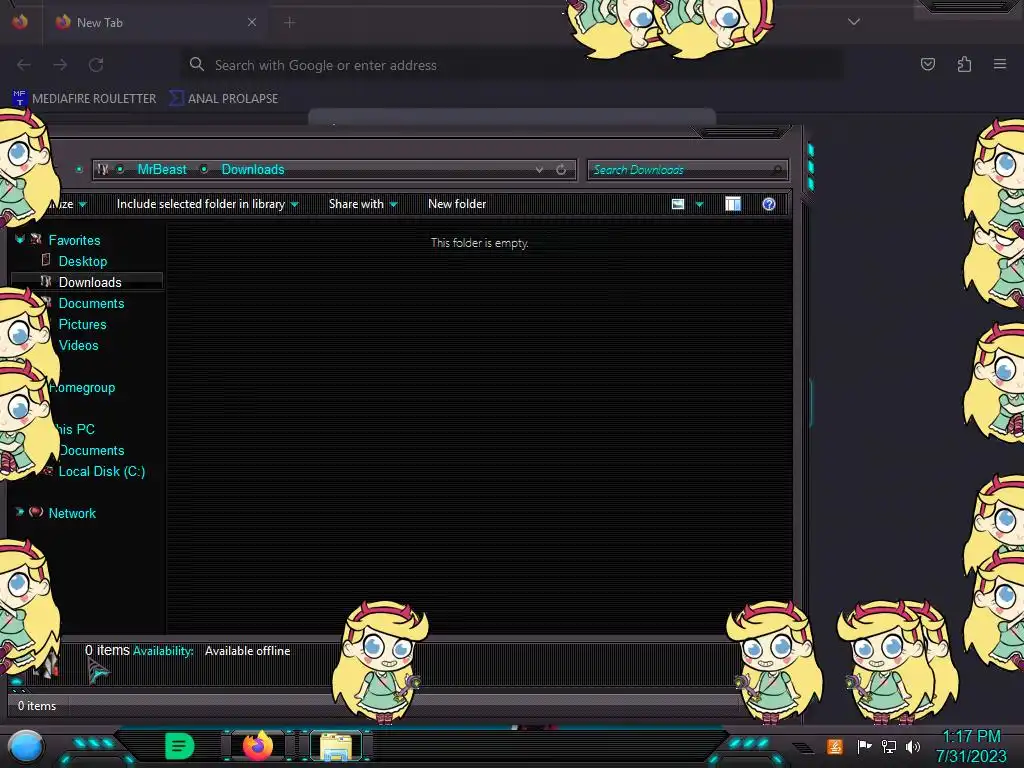
Task: Reload the page in Firefox
Action: [96, 65]
